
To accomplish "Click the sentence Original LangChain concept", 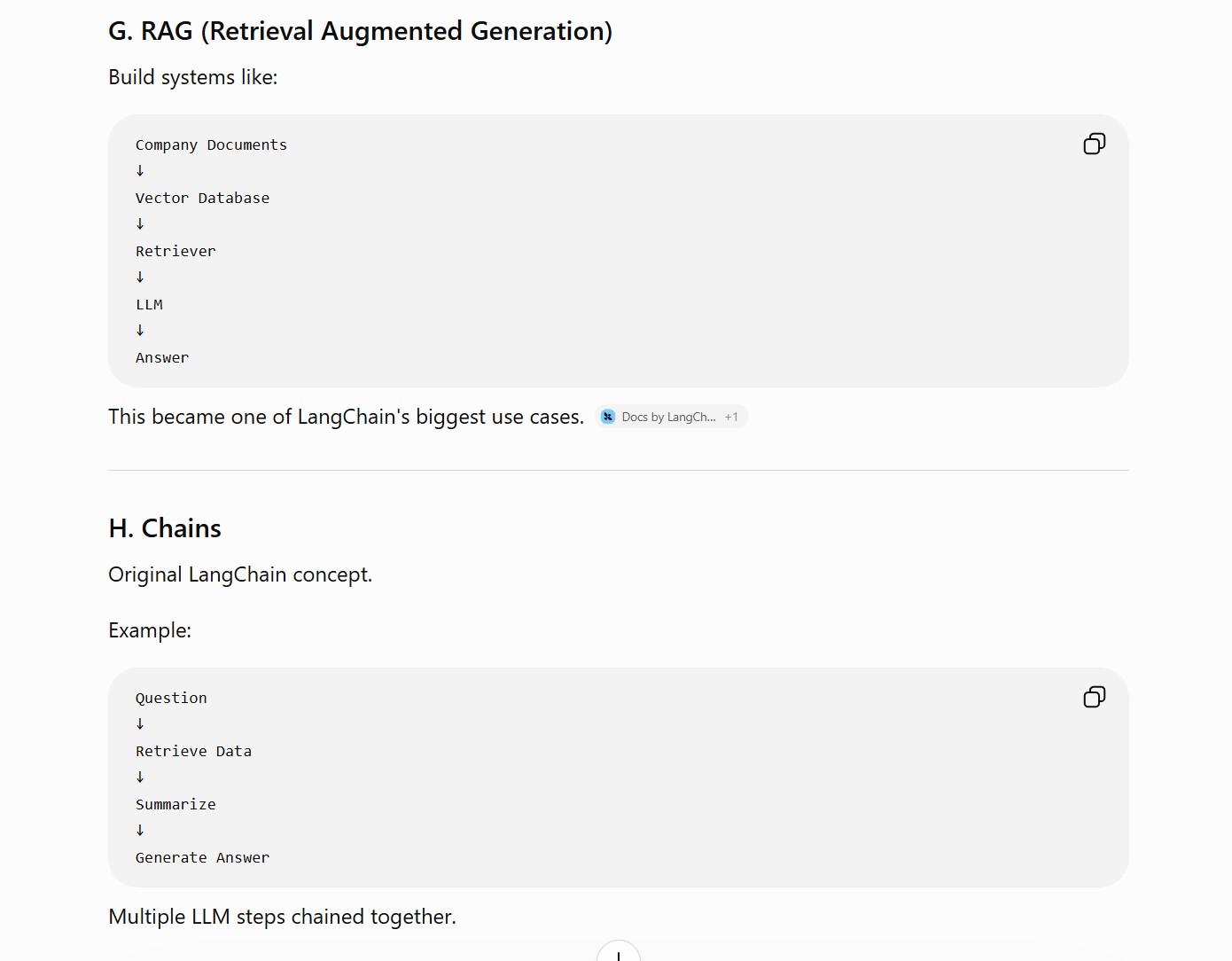I will [x=240, y=574].
